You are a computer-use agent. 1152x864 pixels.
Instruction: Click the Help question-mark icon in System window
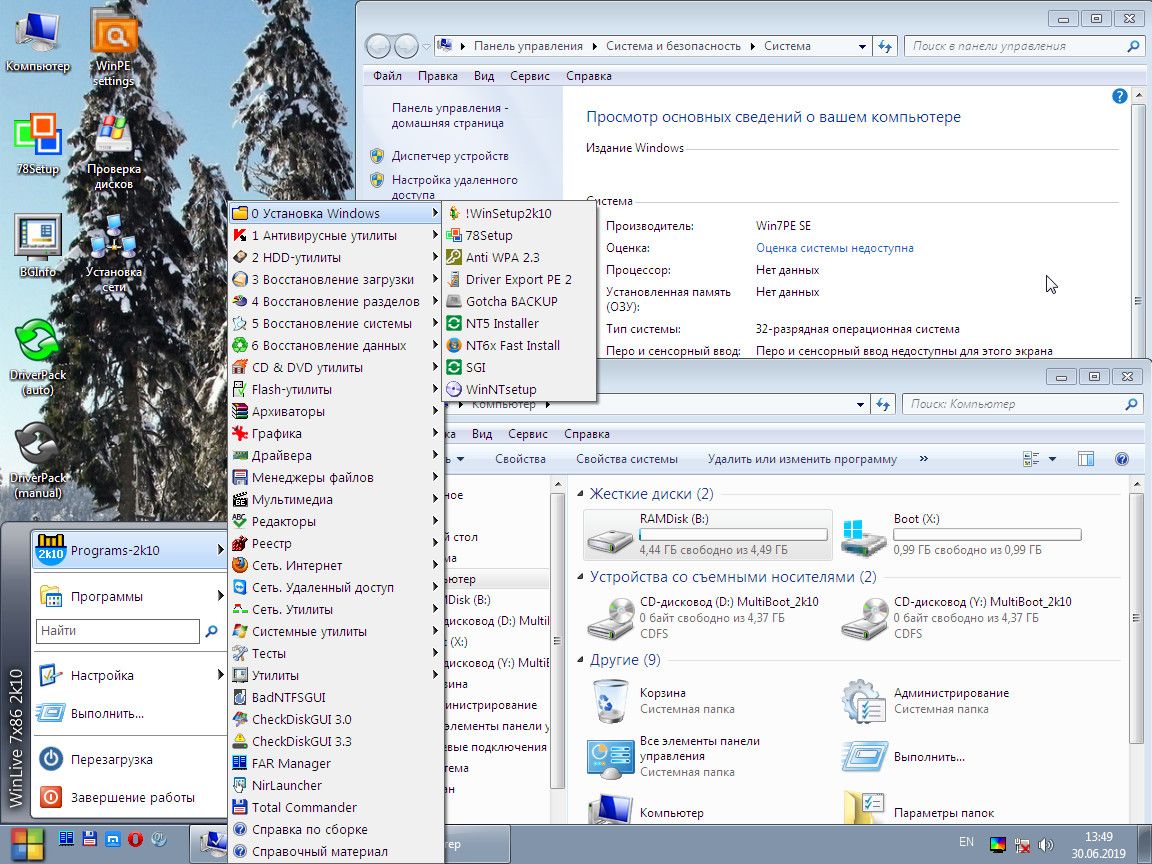[1120, 96]
